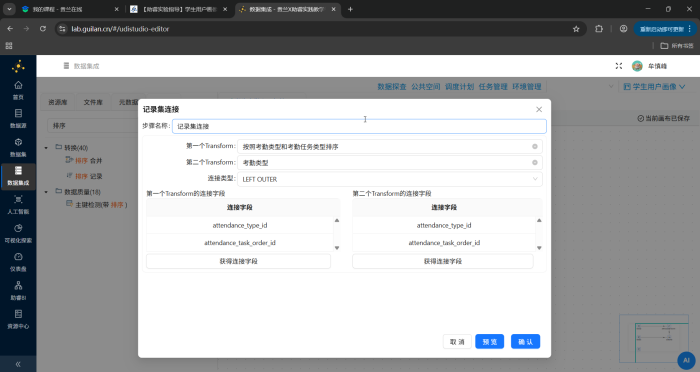
Task: Click the 排序 search box in left panel
Action: coord(92,125)
